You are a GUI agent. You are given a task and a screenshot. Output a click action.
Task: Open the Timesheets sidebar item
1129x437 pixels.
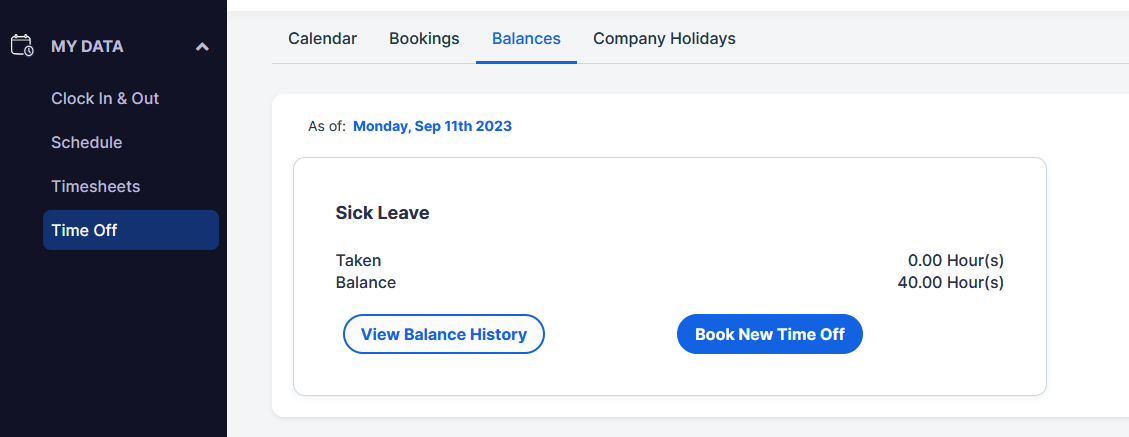96,186
